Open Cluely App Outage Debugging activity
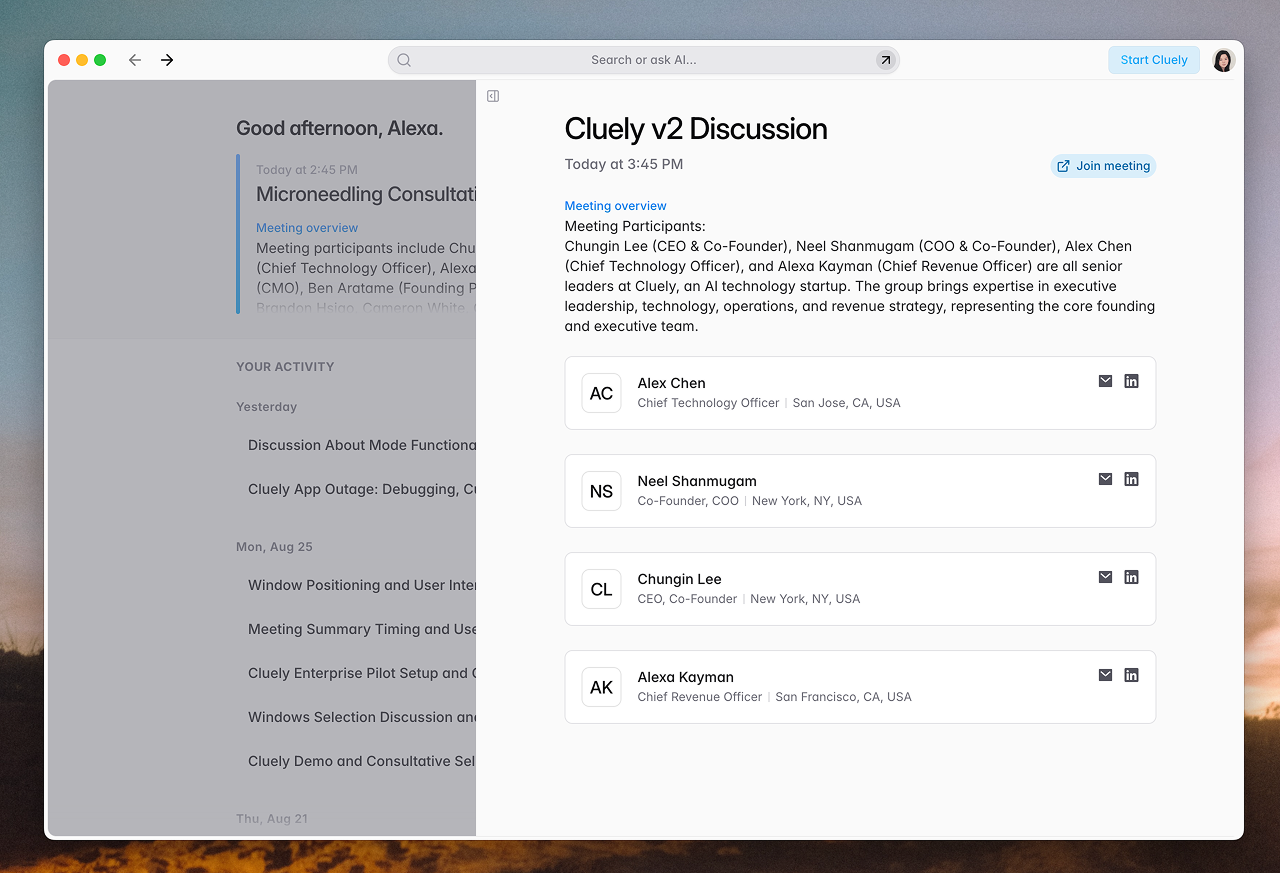 point(362,489)
